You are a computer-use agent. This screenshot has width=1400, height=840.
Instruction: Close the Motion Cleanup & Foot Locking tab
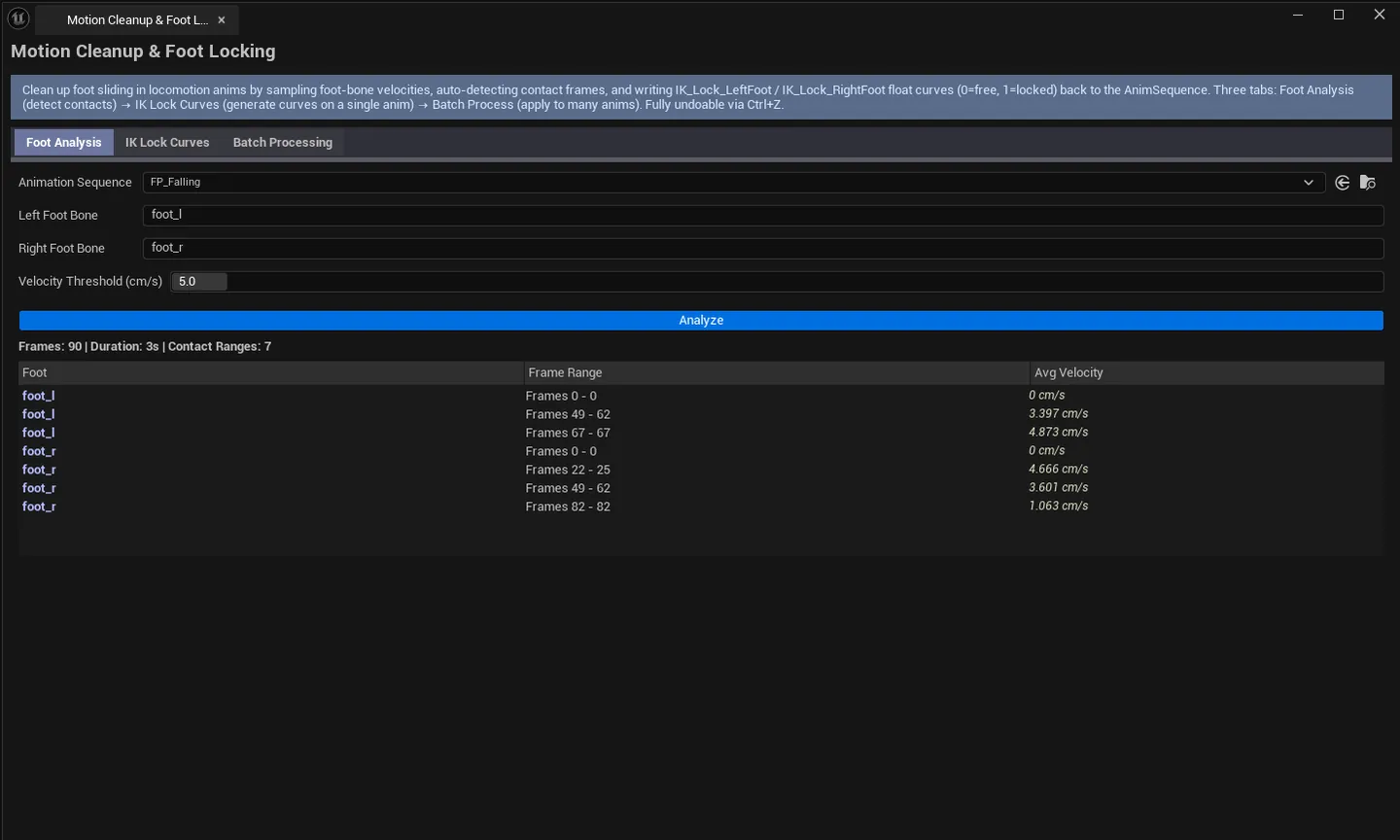(222, 19)
